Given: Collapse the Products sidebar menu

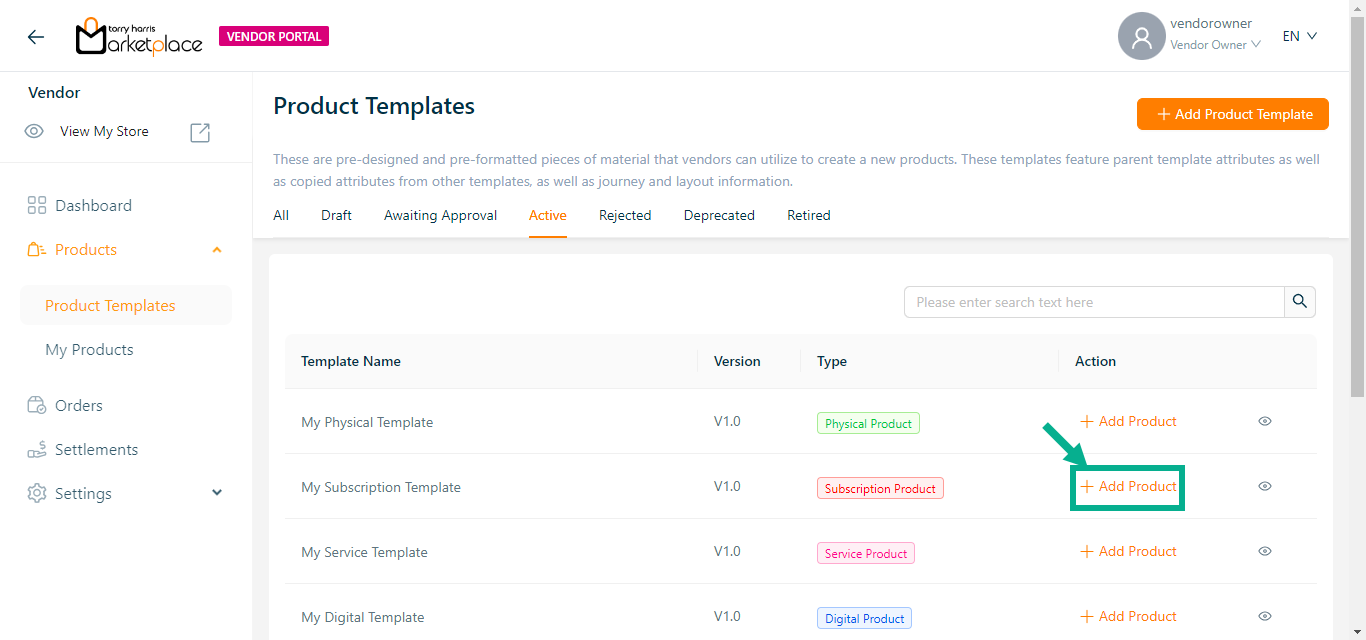Looking at the screenshot, I should pos(217,250).
